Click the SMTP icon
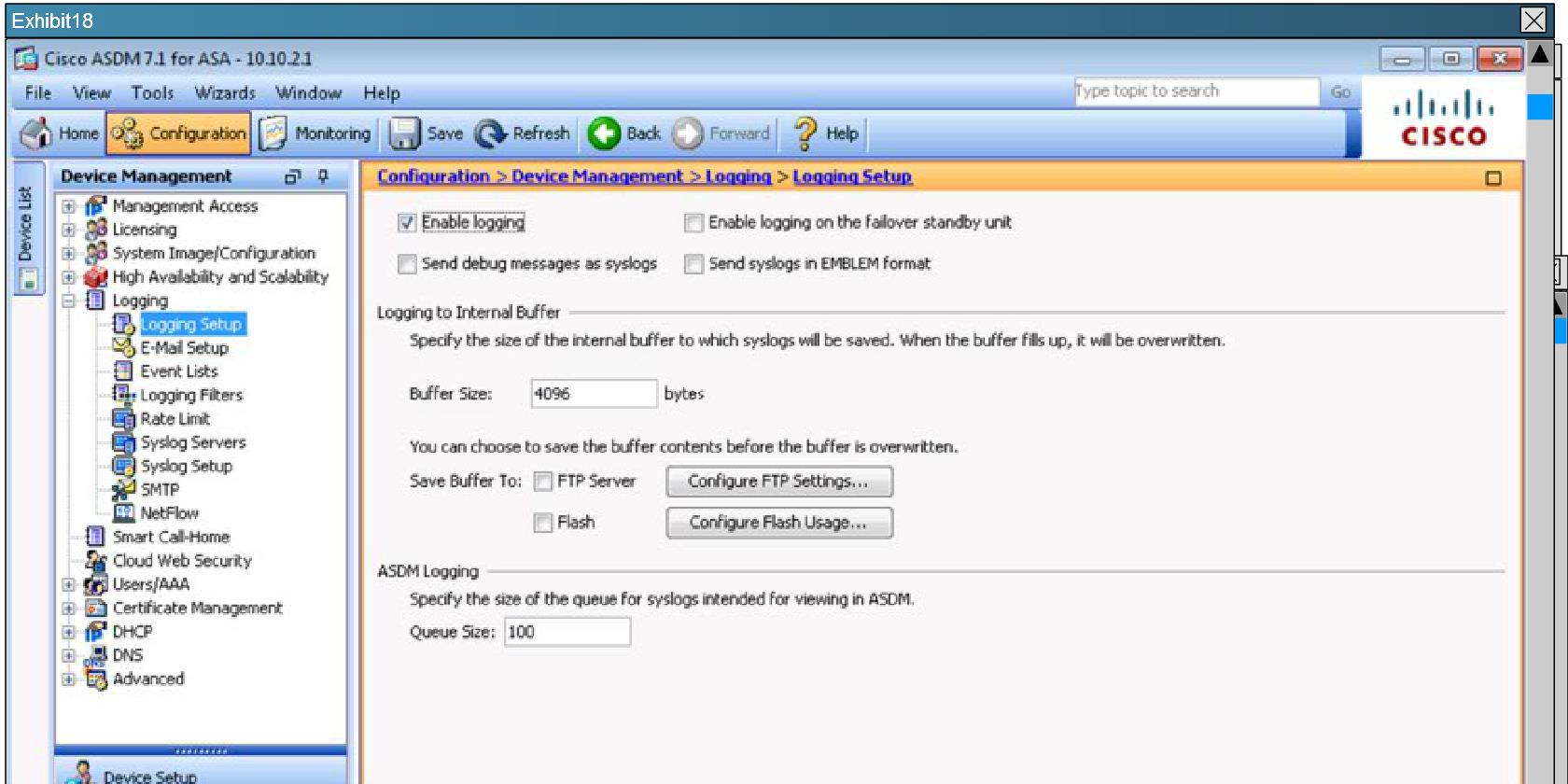 click(123, 489)
